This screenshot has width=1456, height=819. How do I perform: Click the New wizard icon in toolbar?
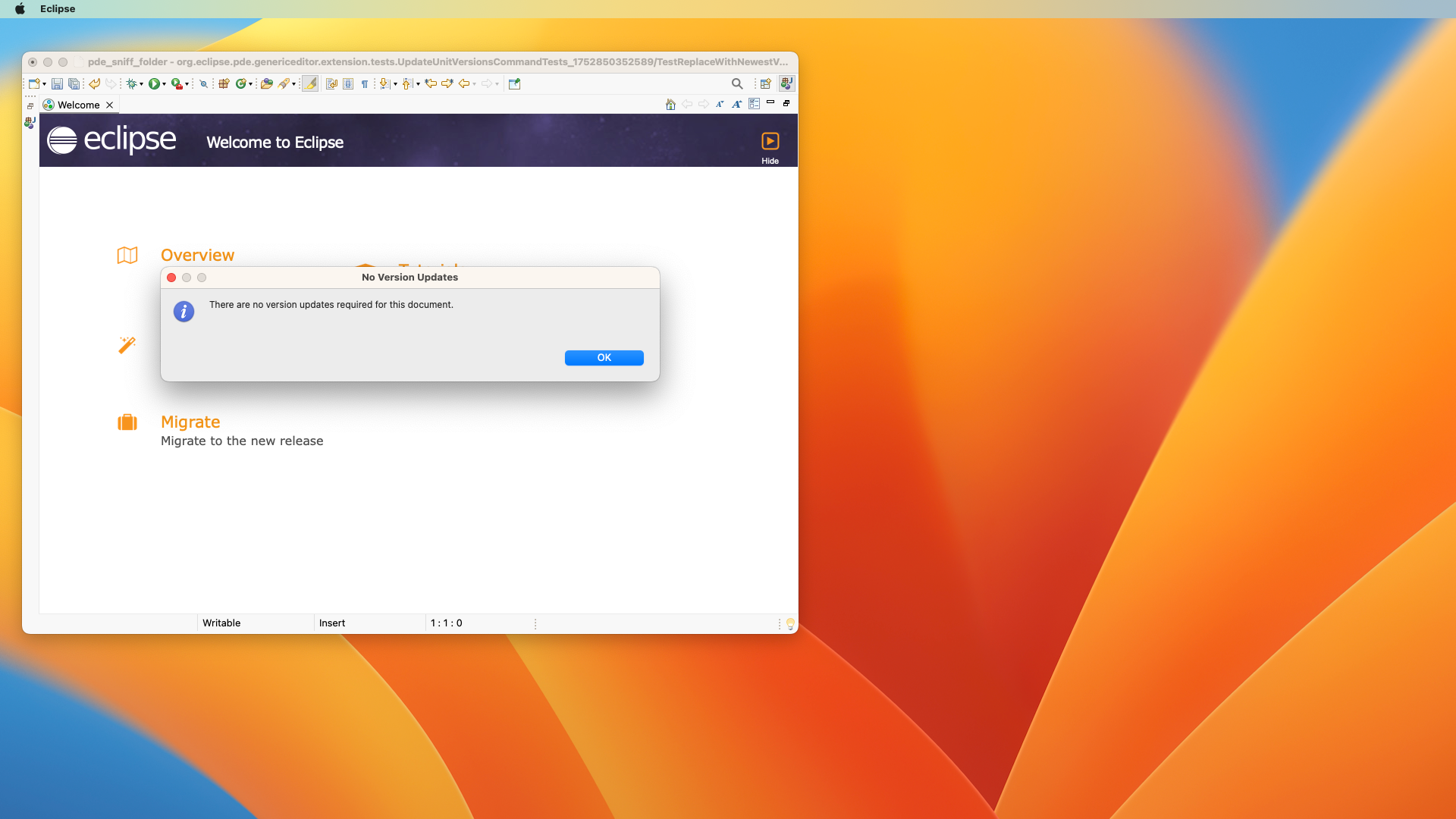[x=34, y=84]
